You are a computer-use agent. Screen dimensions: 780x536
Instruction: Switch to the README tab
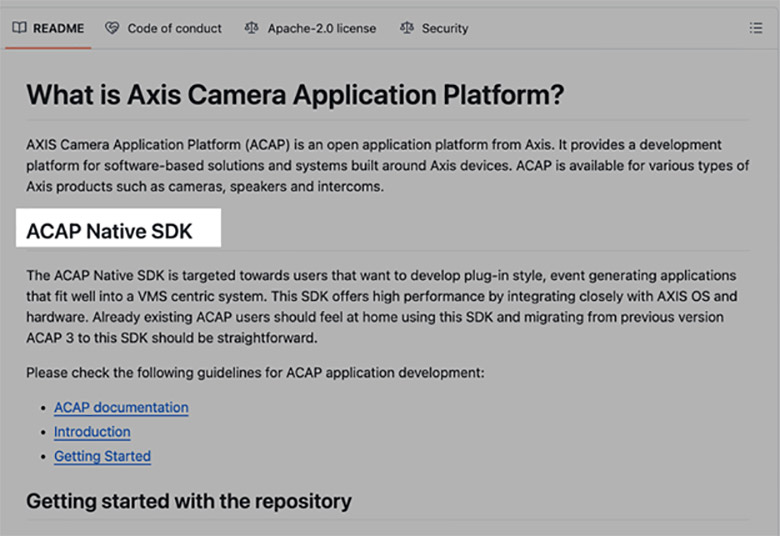click(x=58, y=28)
